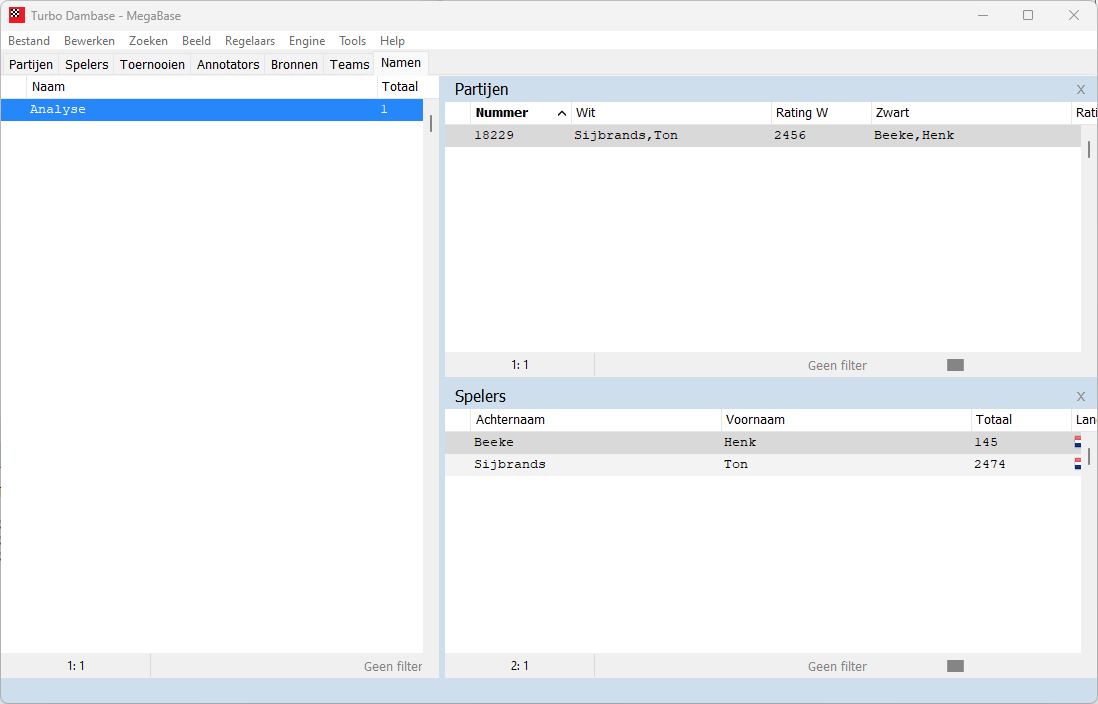Open the Engine menu
Image resolution: width=1098 pixels, height=704 pixels.
click(x=307, y=41)
